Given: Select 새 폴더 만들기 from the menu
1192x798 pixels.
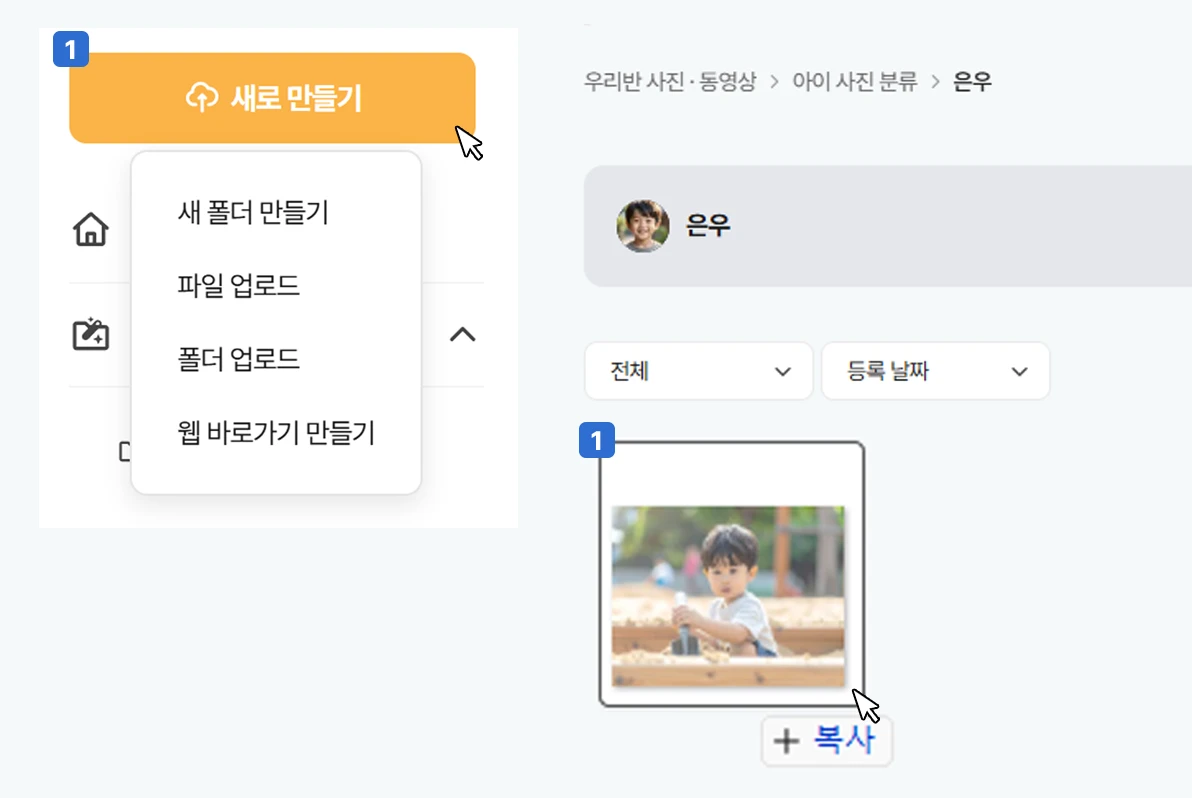Looking at the screenshot, I should [x=253, y=212].
